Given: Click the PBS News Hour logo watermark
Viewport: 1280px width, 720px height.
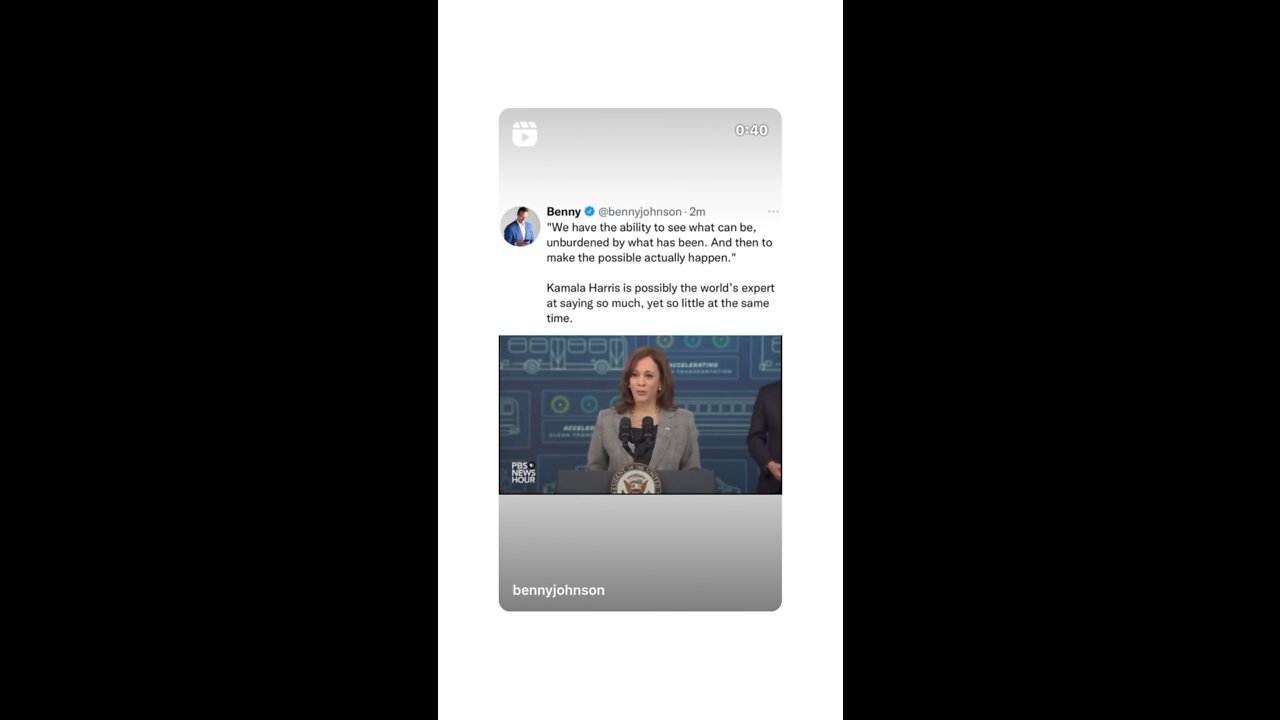Looking at the screenshot, I should [523, 472].
